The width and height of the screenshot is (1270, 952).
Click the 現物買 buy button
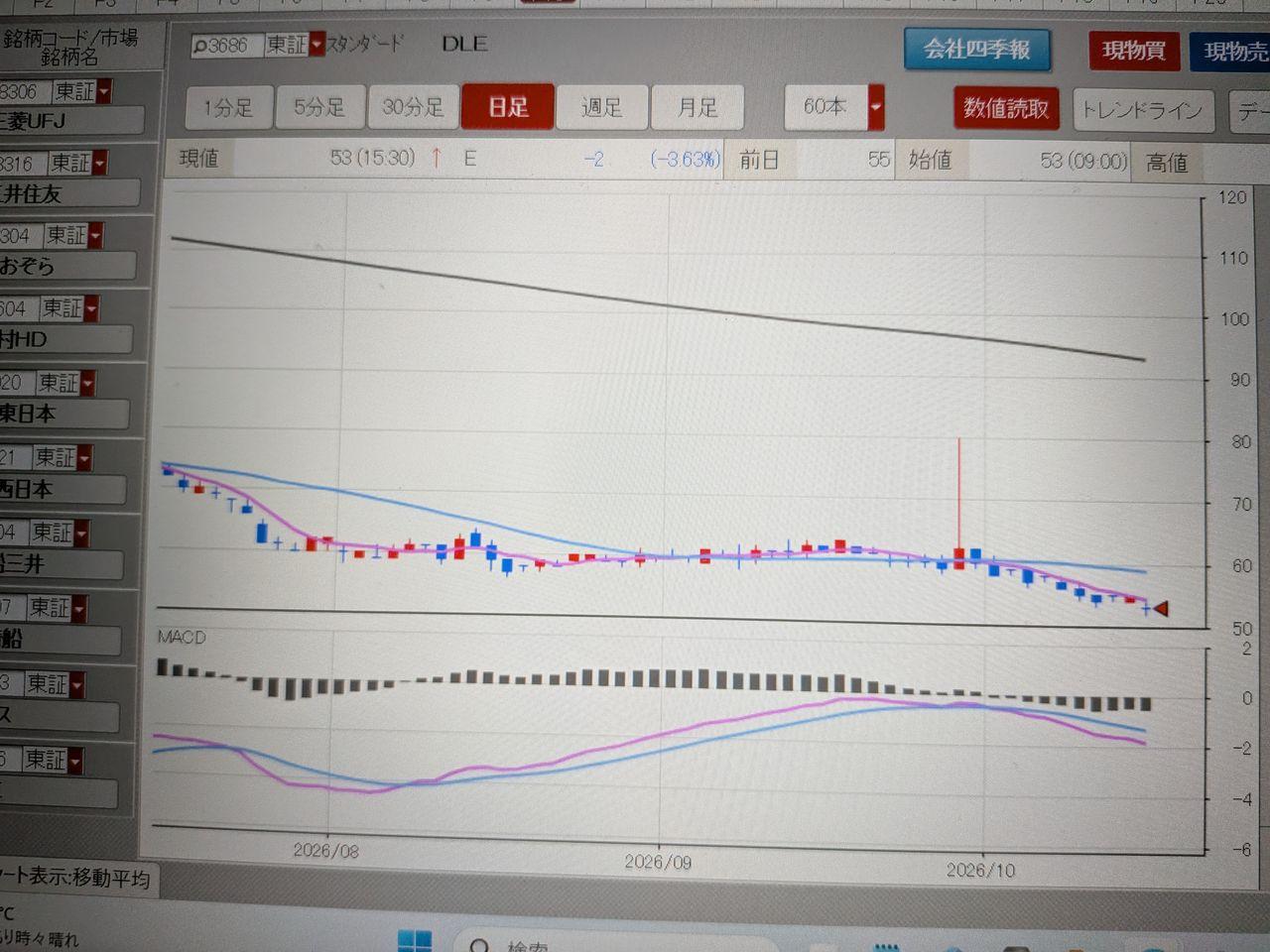pos(1133,50)
